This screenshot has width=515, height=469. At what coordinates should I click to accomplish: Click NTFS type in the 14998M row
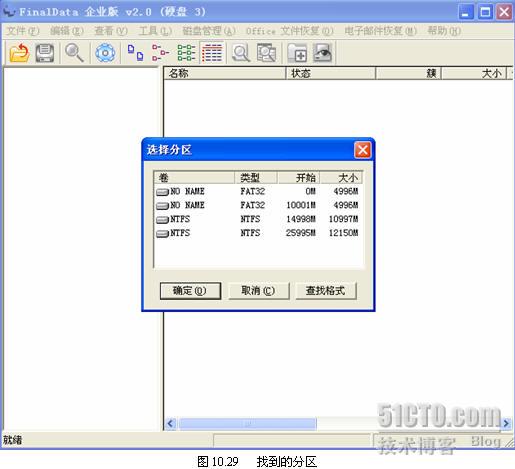tap(250, 219)
